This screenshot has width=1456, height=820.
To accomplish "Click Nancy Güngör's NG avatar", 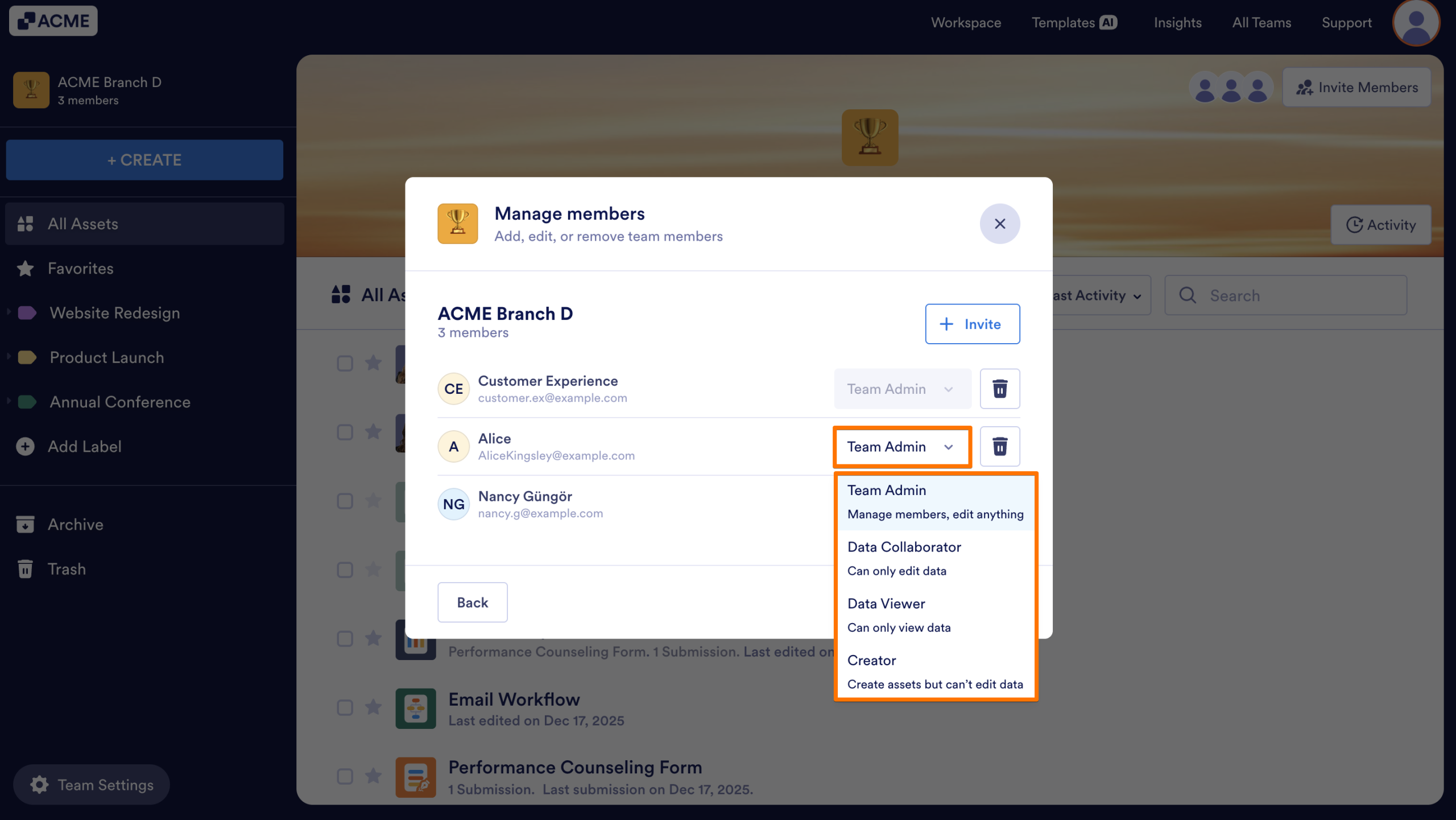I will tap(453, 504).
